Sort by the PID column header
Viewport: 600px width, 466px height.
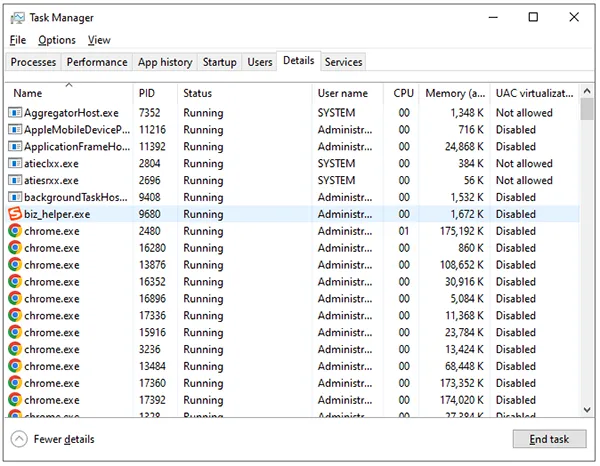click(155, 93)
